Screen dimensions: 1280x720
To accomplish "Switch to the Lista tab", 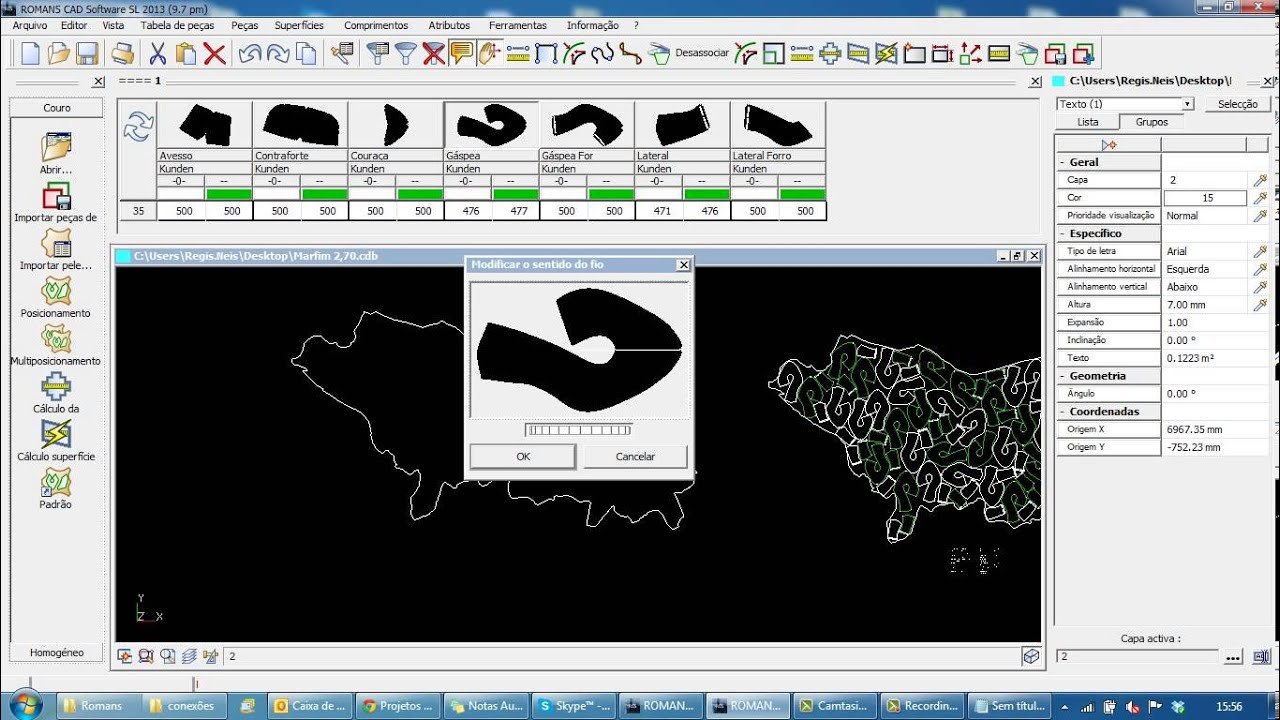I will (x=1088, y=122).
